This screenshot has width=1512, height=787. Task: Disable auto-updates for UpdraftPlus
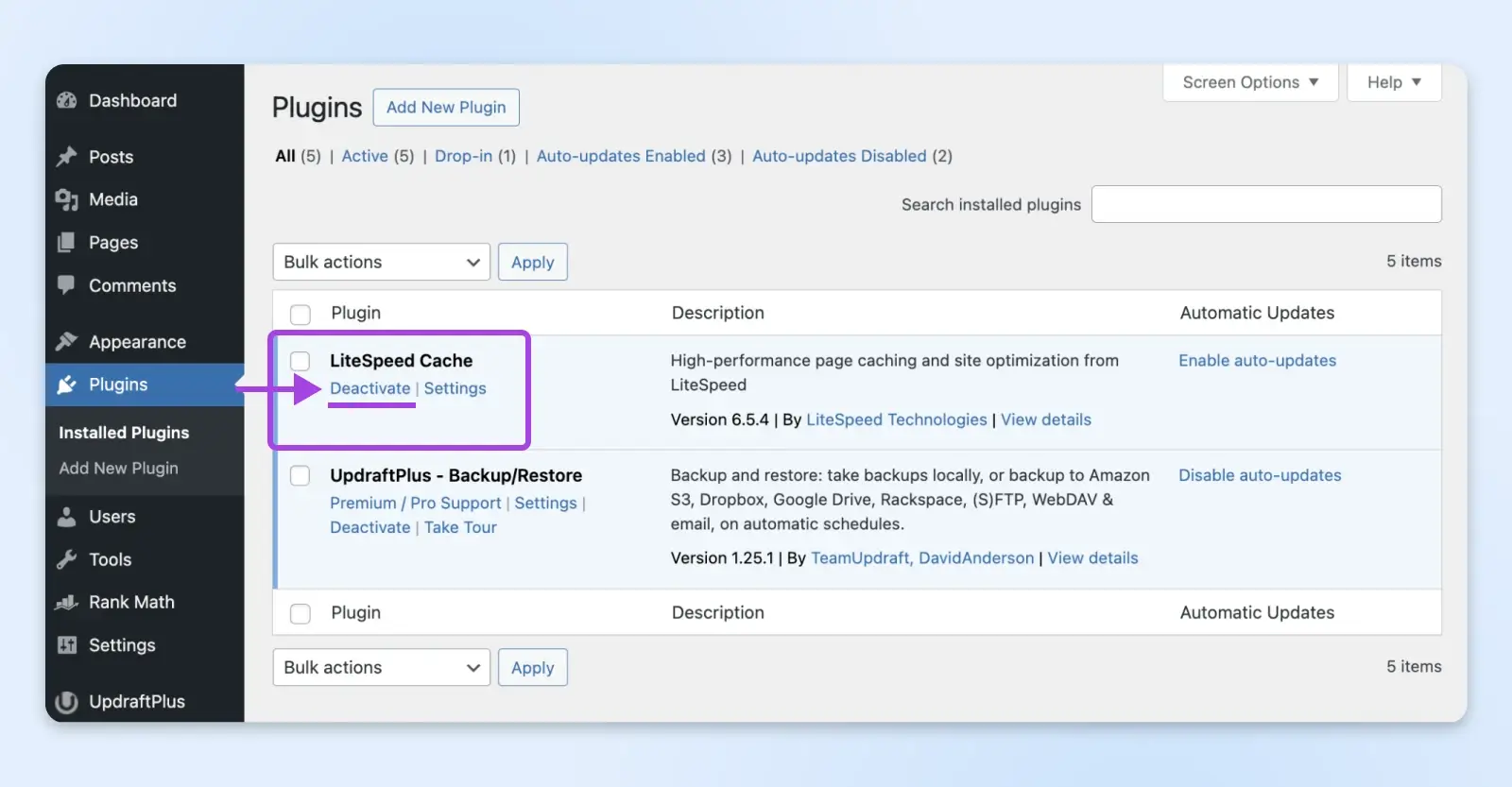(1259, 475)
